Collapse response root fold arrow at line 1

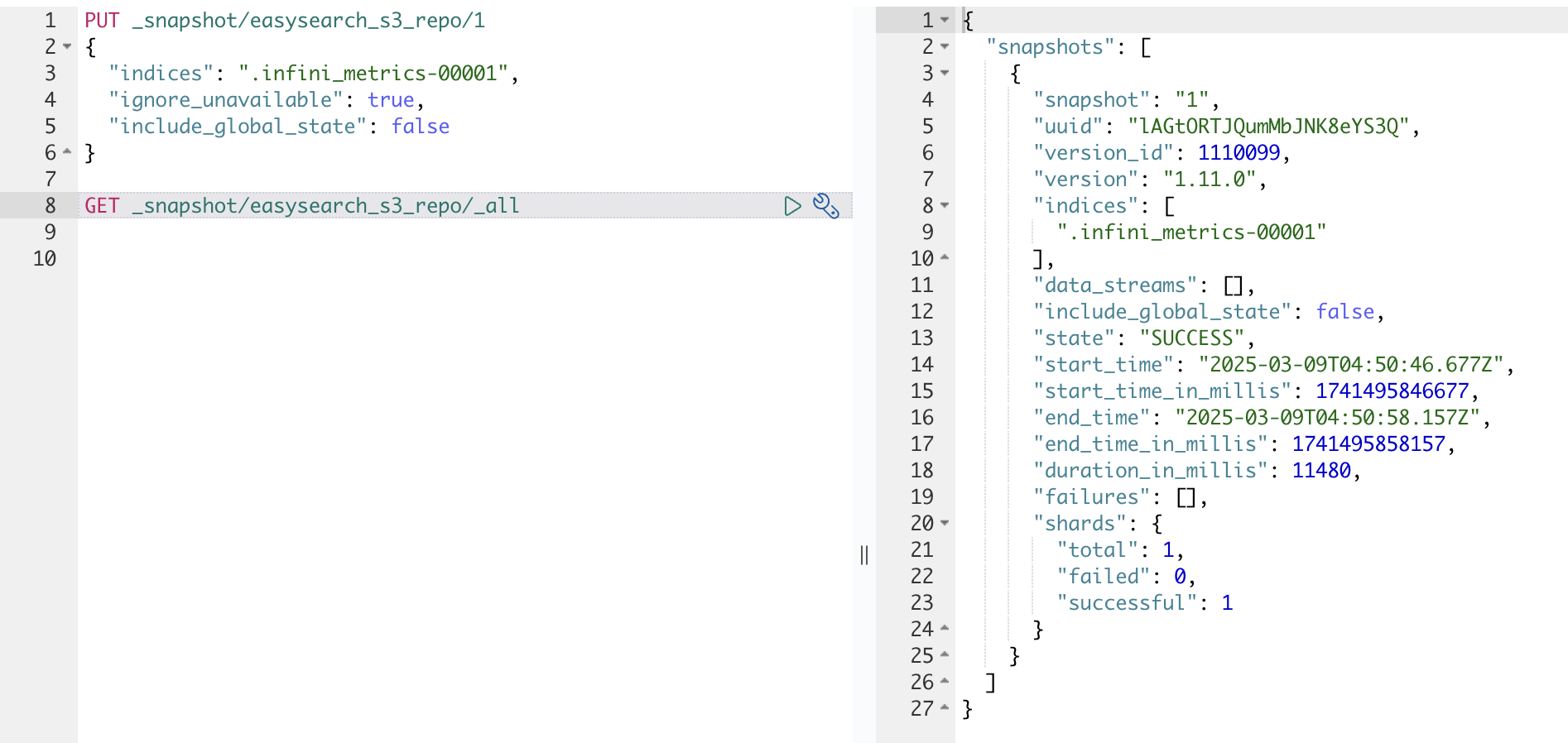point(945,20)
